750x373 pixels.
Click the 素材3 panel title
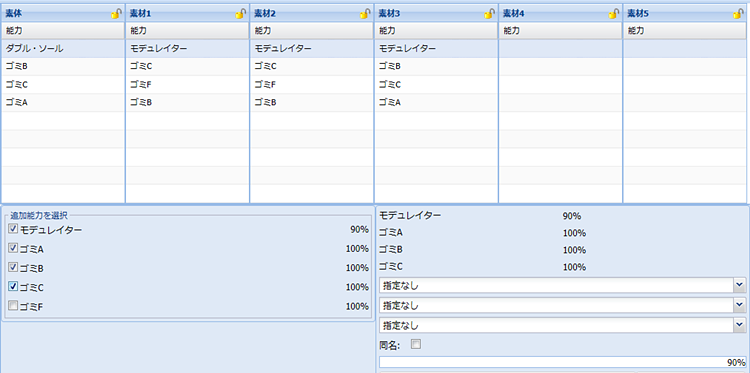pyautogui.click(x=389, y=14)
